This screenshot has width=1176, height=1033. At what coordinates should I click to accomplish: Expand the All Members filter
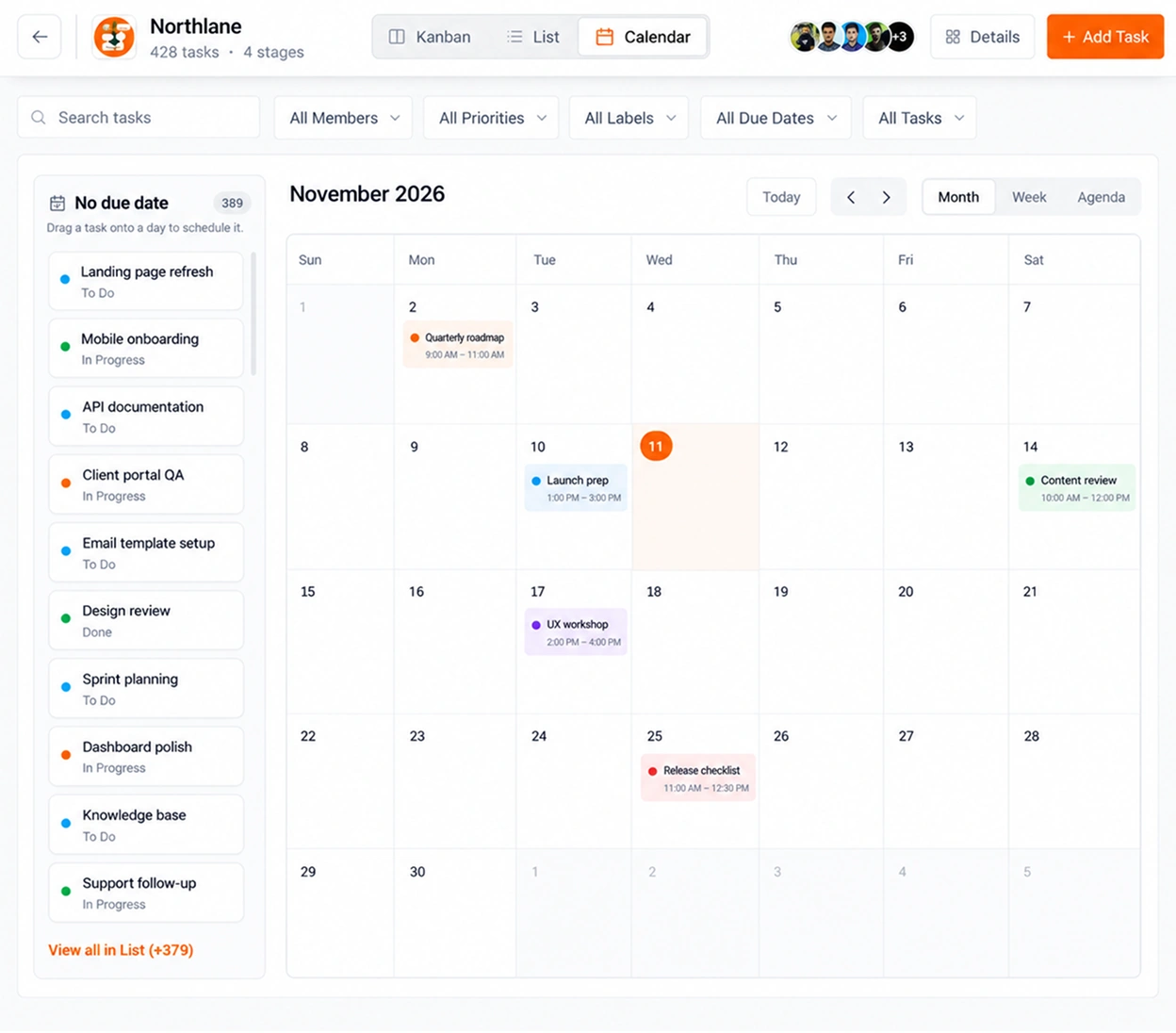click(x=343, y=118)
